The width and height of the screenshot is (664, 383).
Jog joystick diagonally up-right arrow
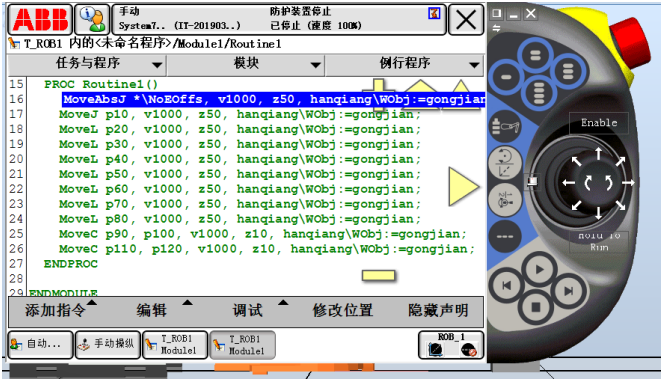point(620,161)
